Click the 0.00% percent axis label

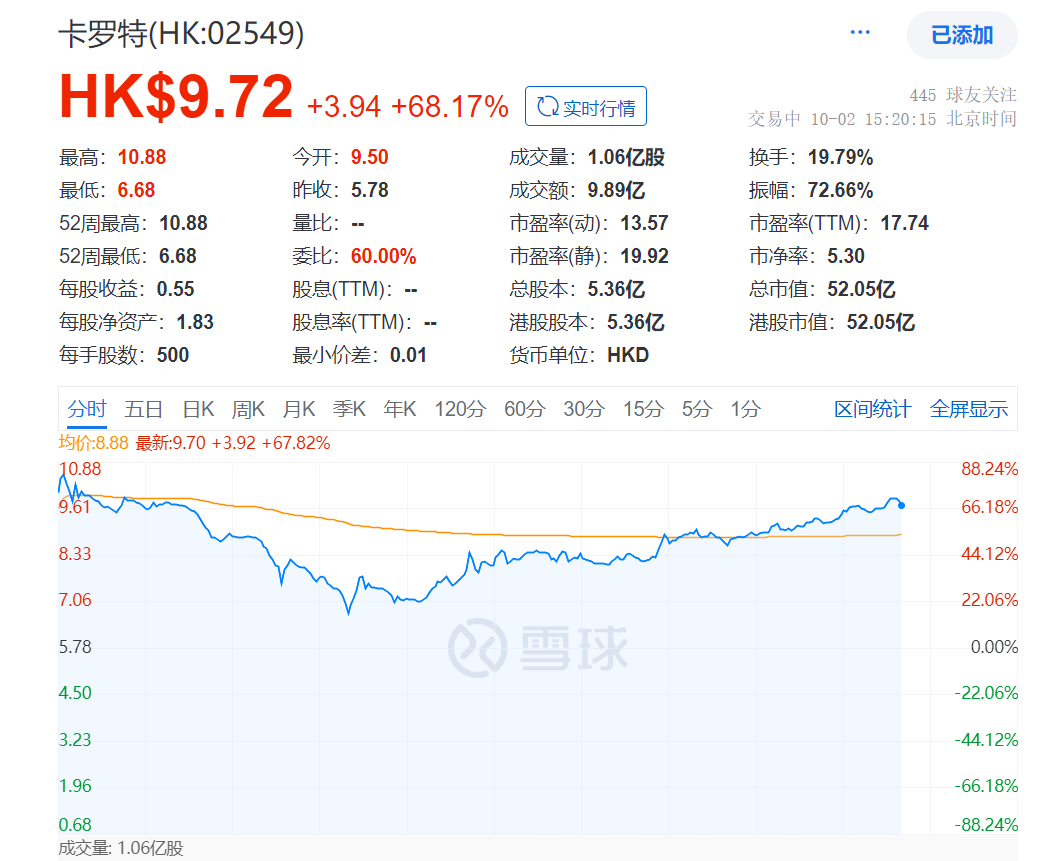coord(994,647)
